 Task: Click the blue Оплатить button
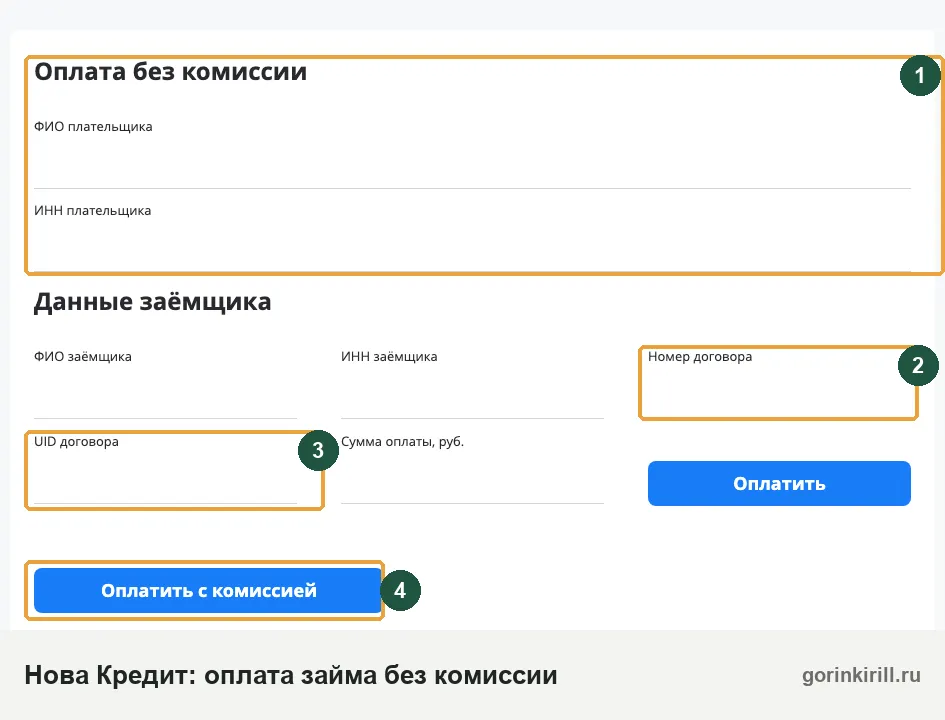pos(779,483)
